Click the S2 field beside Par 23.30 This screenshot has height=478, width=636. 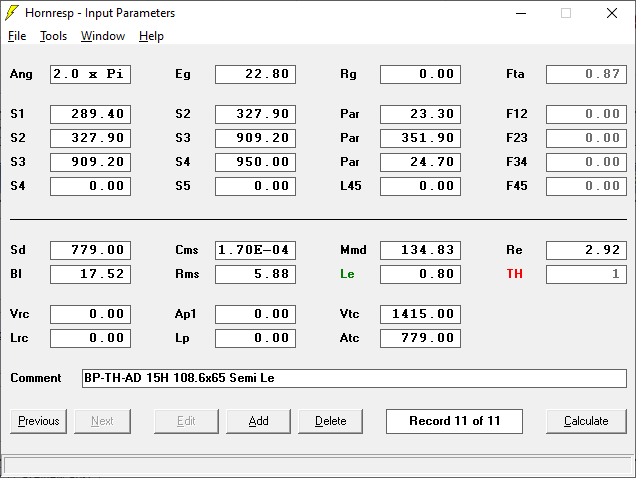(256, 114)
